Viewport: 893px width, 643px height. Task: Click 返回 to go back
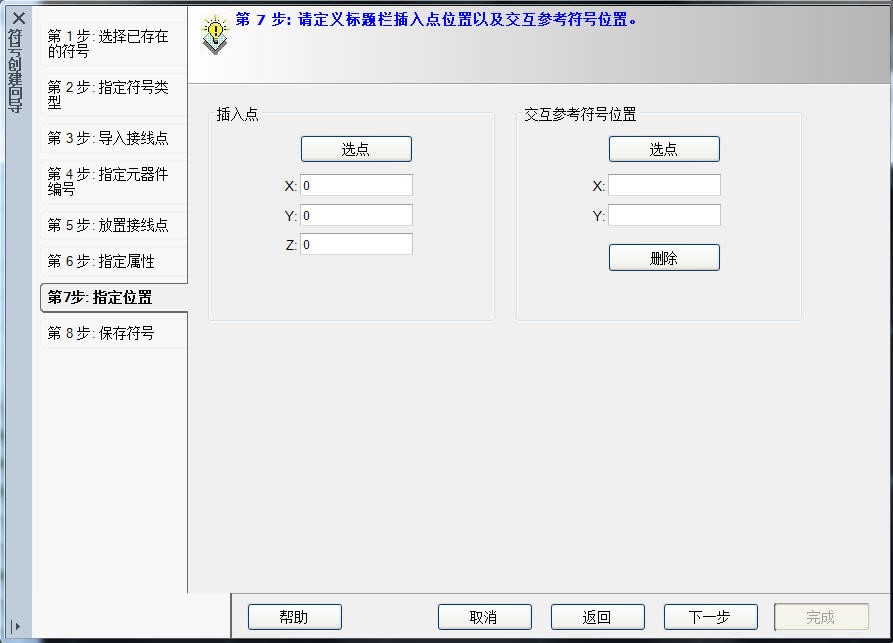pos(597,617)
